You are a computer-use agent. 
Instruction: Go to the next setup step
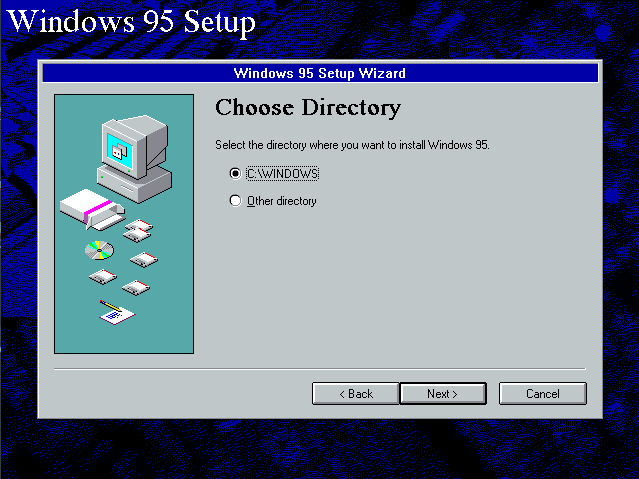(x=443, y=393)
